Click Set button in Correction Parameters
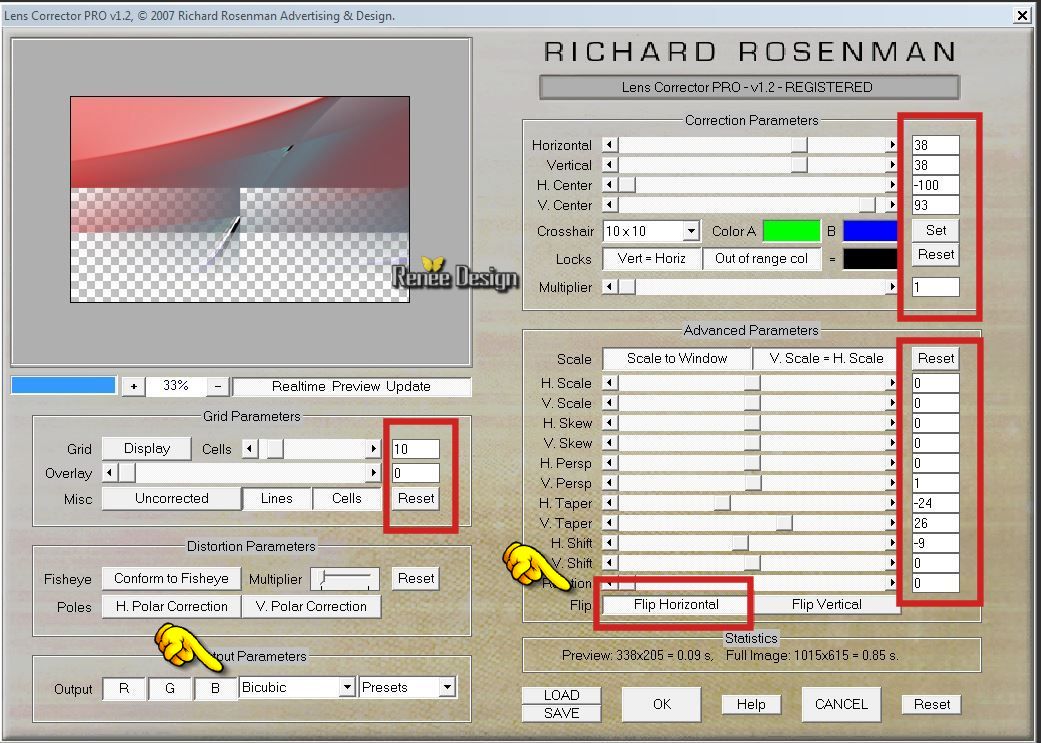 (935, 230)
